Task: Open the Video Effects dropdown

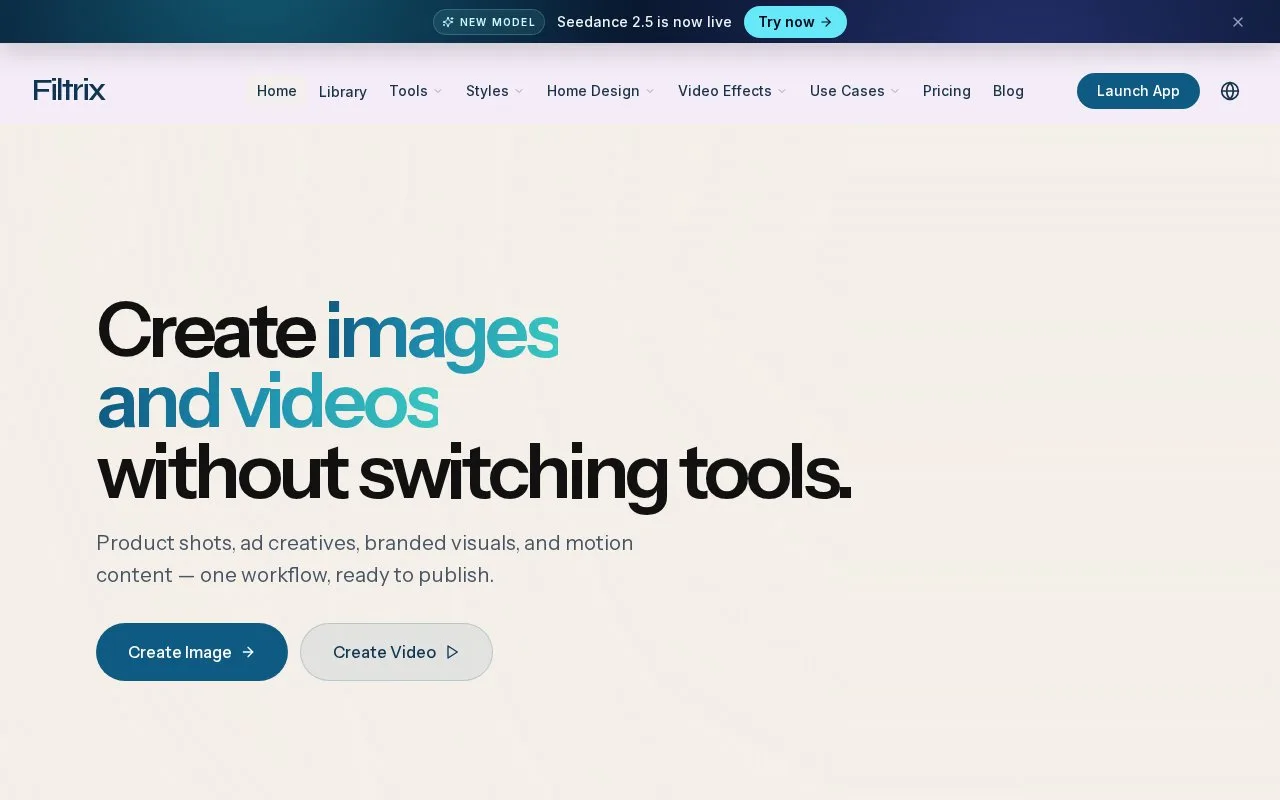Action: tap(733, 91)
